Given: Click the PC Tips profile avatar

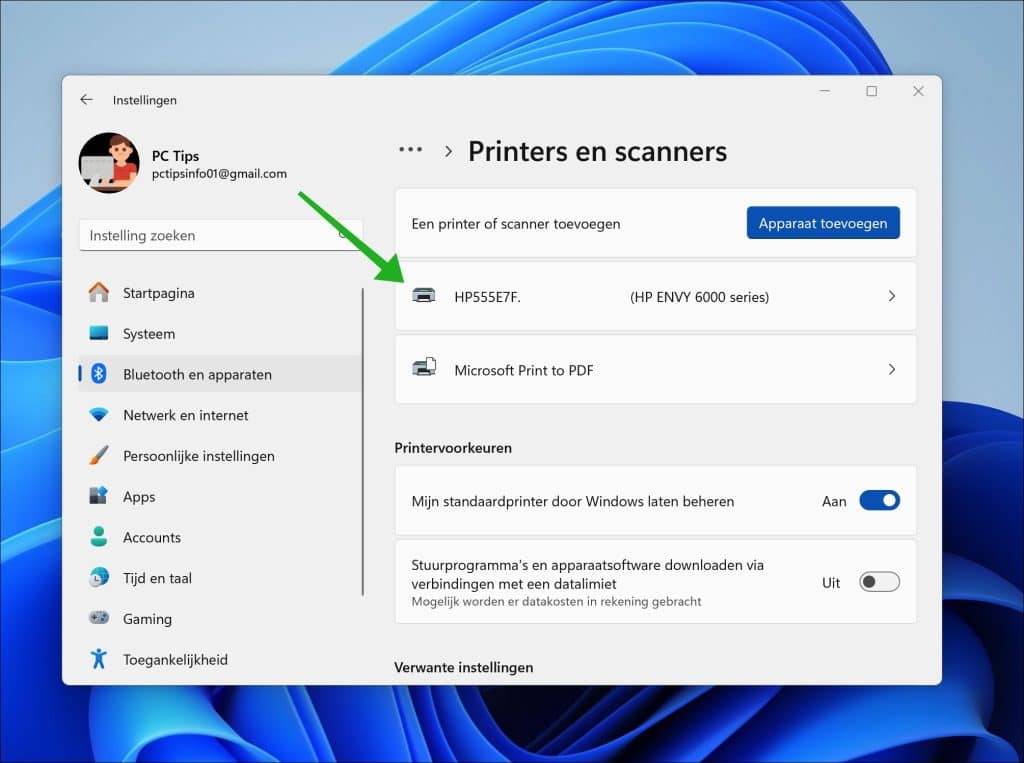Looking at the screenshot, I should 108,163.
